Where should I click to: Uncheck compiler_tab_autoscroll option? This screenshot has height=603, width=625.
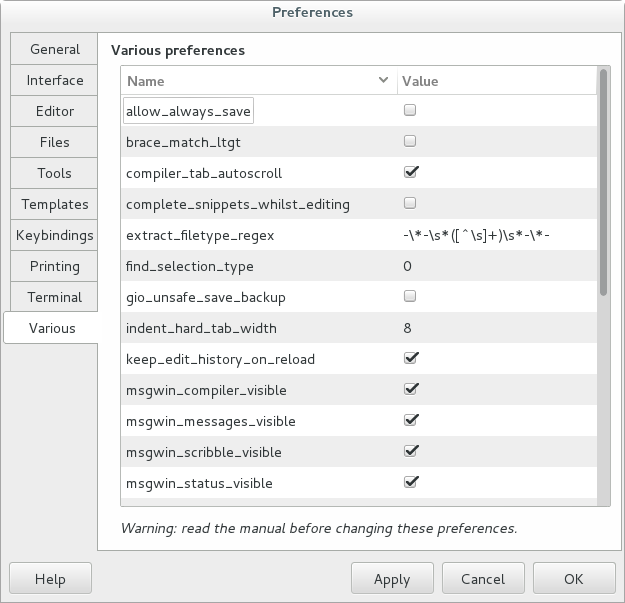click(410, 173)
